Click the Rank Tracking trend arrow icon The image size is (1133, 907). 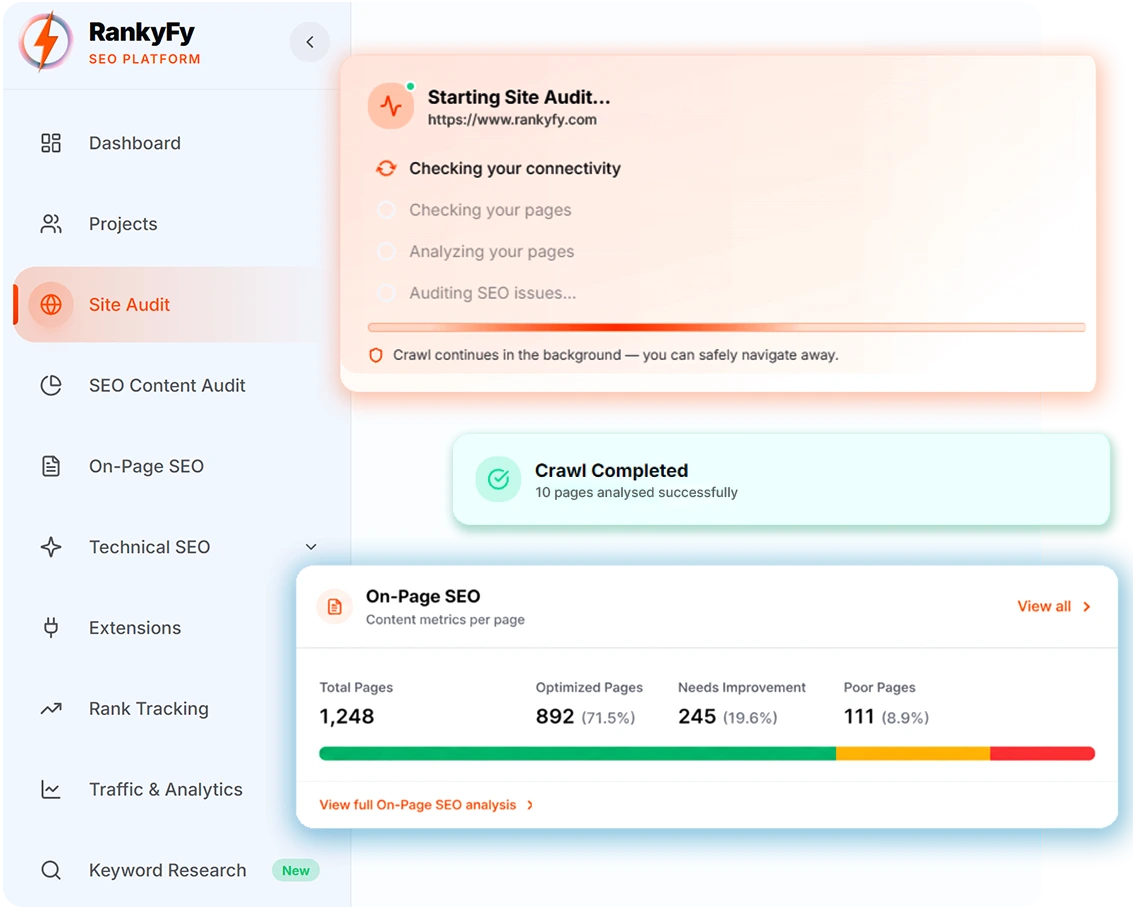point(51,709)
